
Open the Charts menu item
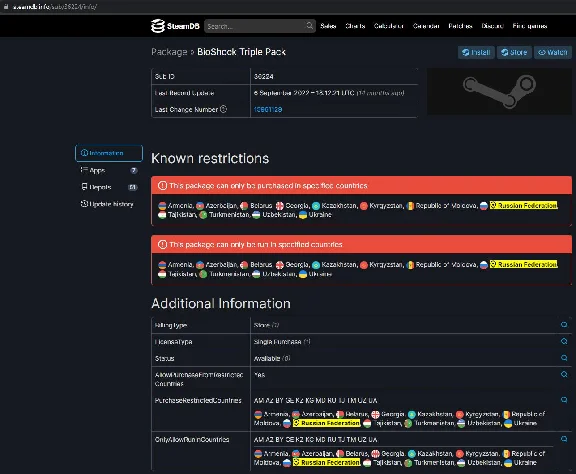pyautogui.click(x=355, y=26)
